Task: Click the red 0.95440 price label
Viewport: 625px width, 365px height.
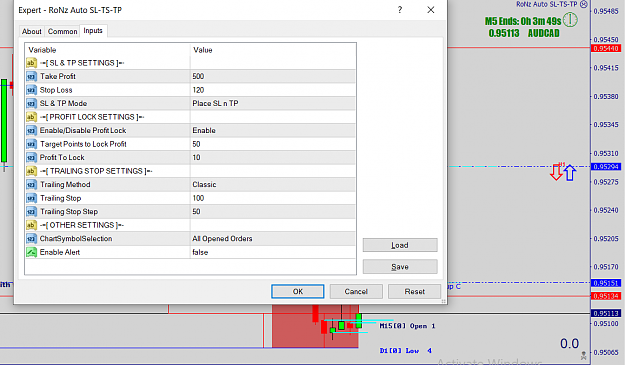Action: point(606,49)
